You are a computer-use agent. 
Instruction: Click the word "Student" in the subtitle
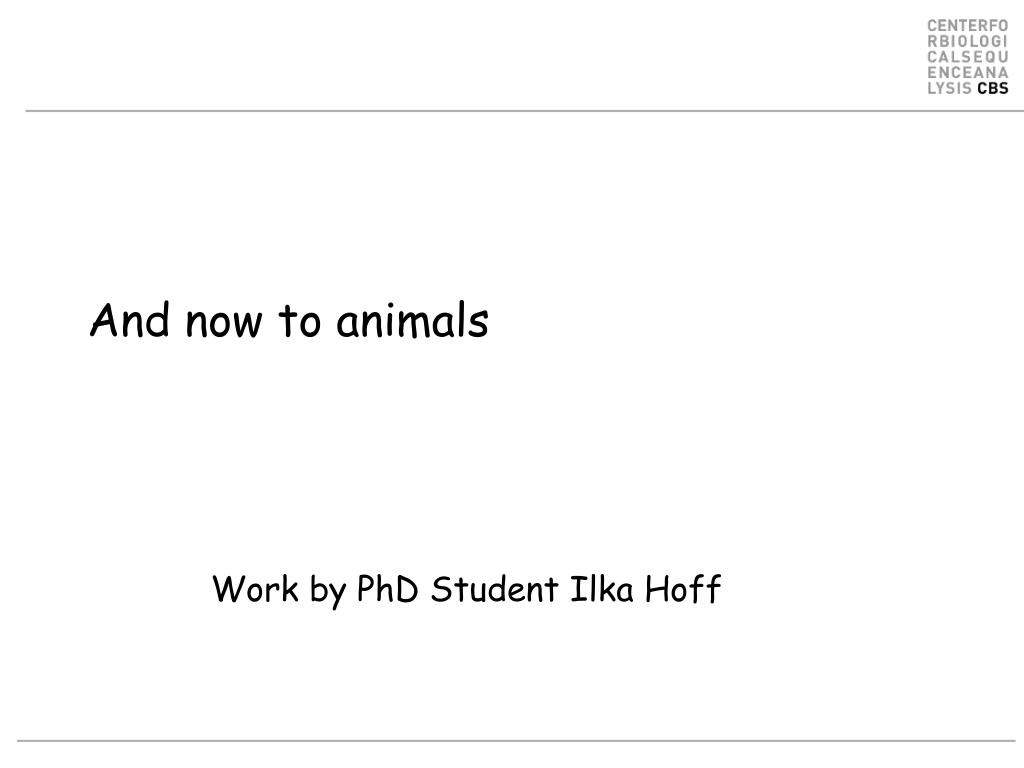tap(494, 588)
